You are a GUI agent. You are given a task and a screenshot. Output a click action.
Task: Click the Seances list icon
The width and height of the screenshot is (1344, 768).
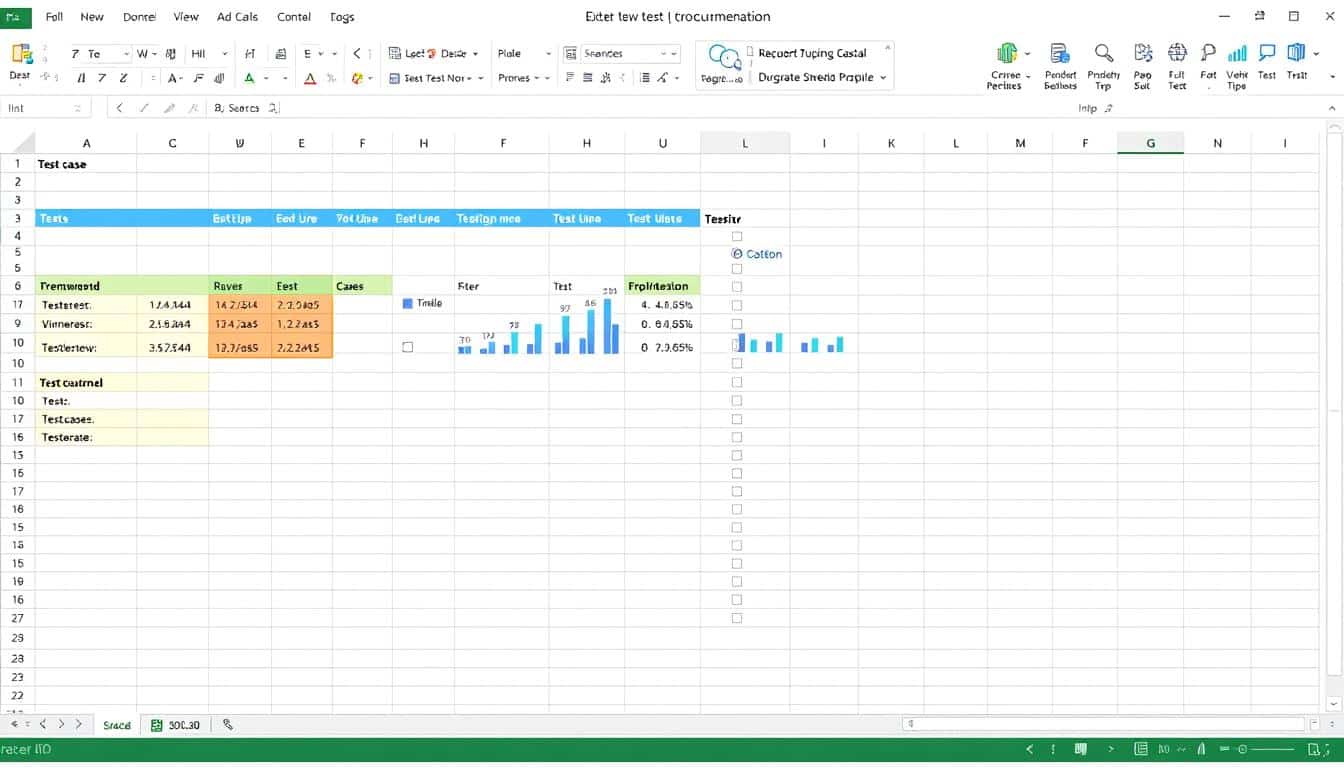pyautogui.click(x=571, y=54)
